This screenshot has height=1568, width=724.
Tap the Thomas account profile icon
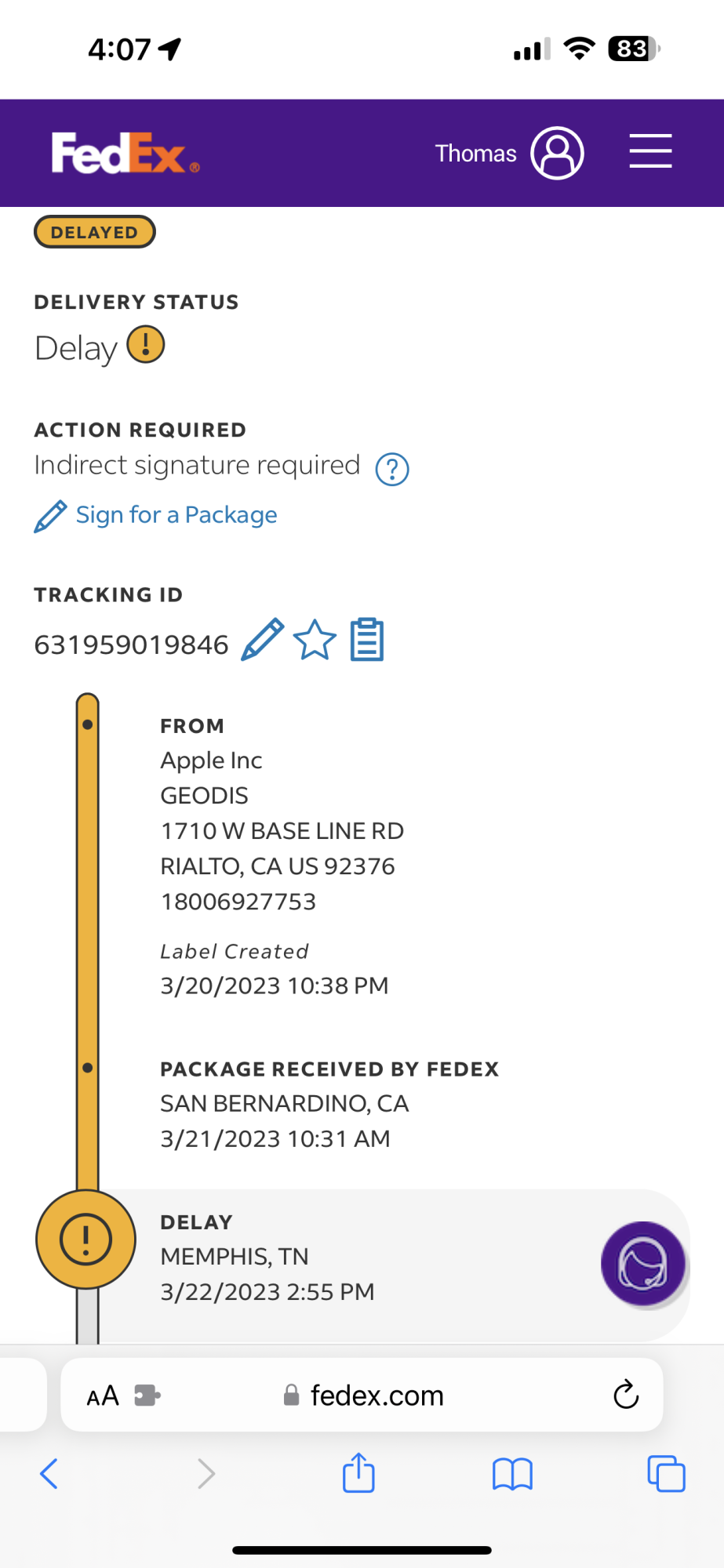click(x=557, y=153)
